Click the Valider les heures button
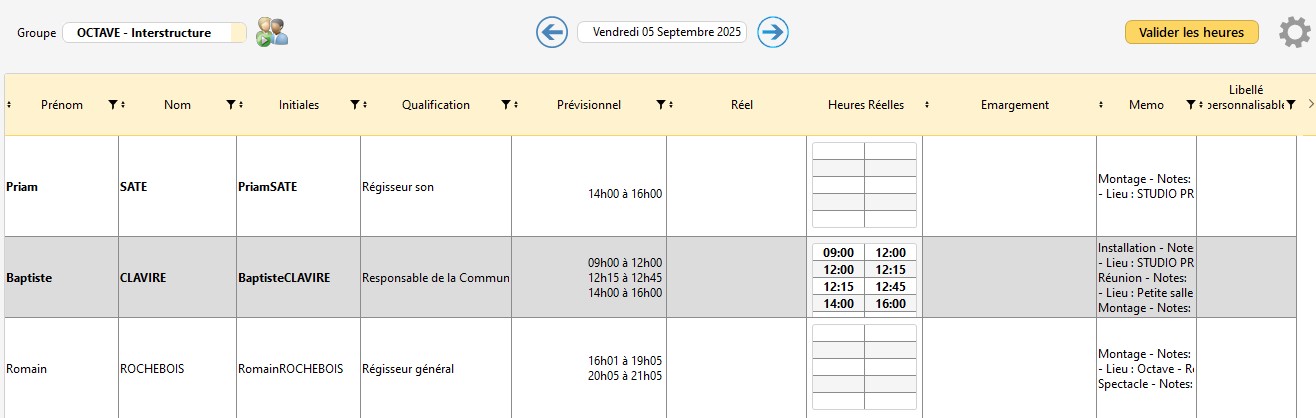 click(1190, 33)
